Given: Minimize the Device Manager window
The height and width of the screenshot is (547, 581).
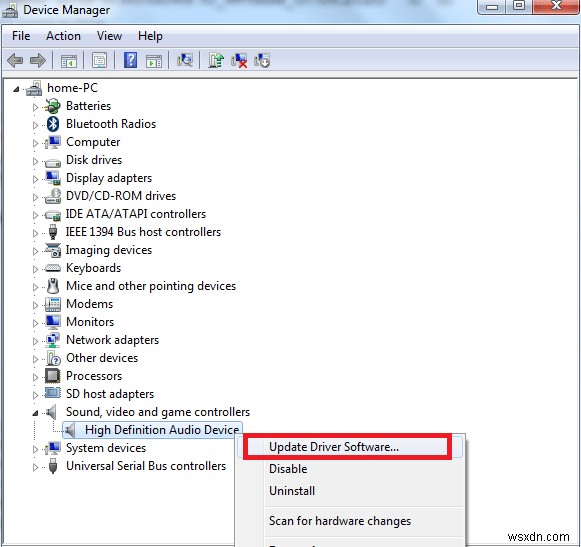Looking at the screenshot, I should pyautogui.click(x=492, y=6).
